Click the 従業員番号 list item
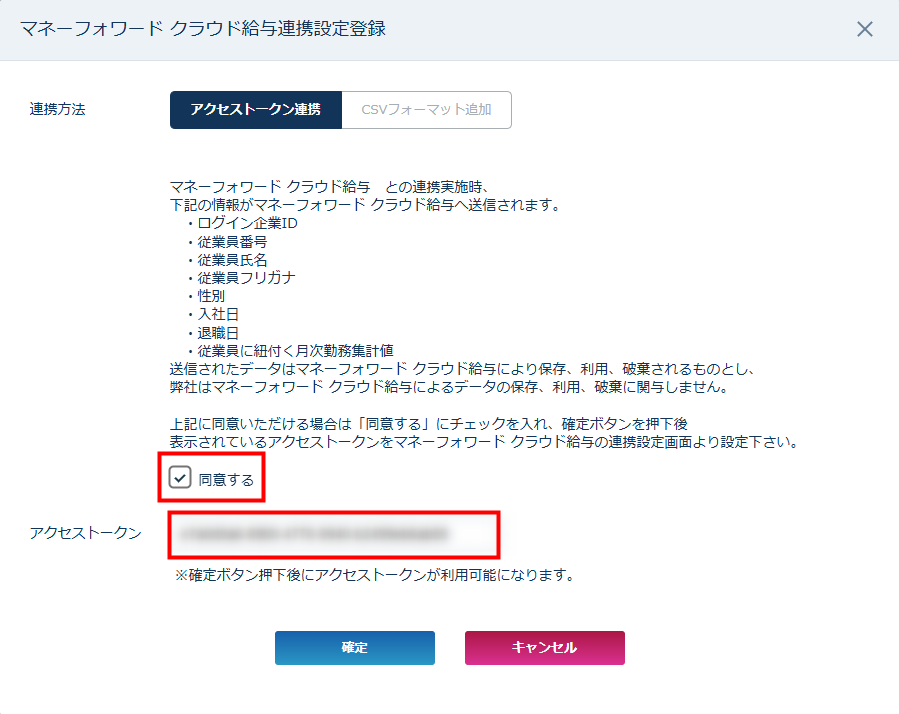 pos(232,241)
